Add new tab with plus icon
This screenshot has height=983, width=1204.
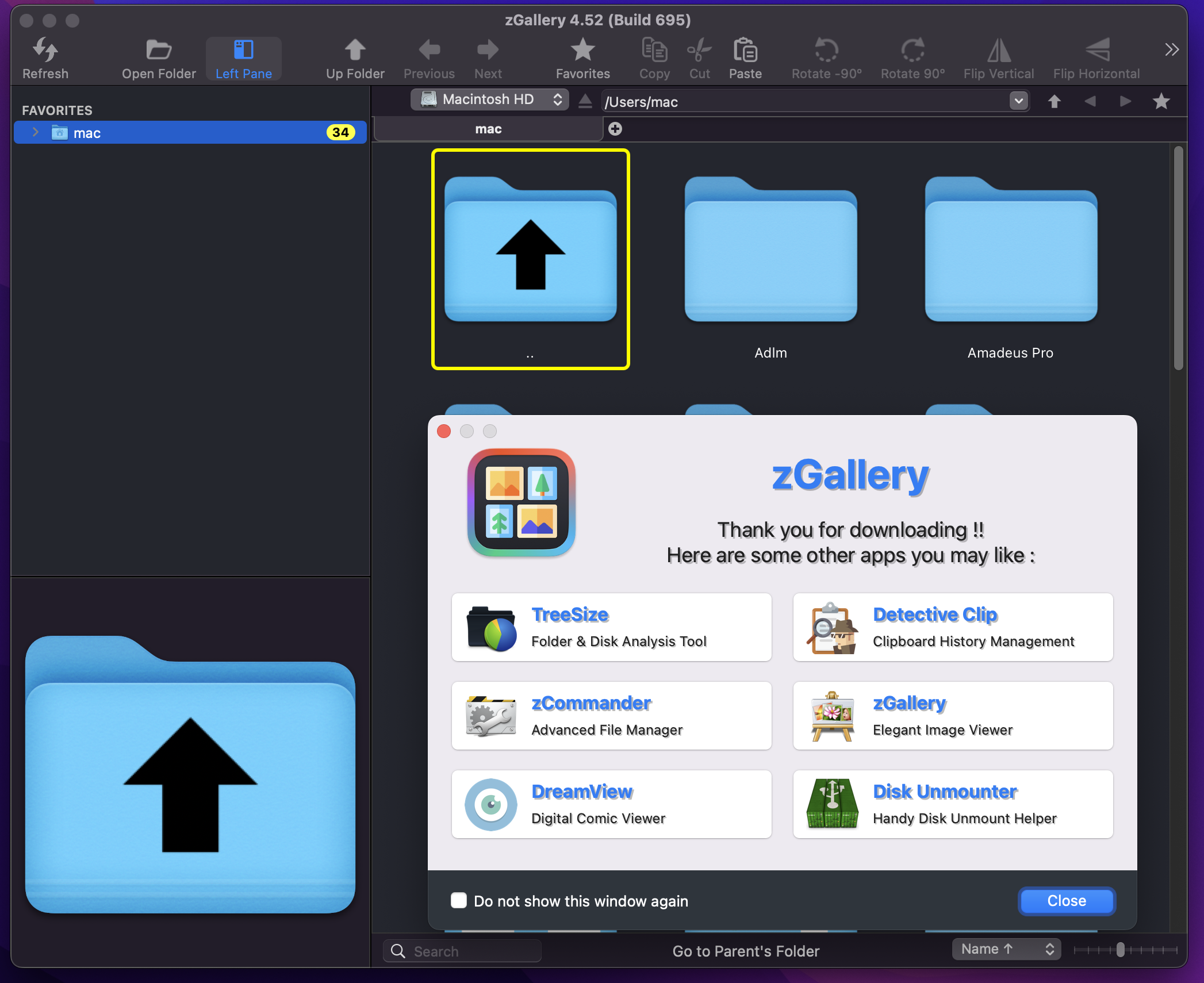[615, 129]
